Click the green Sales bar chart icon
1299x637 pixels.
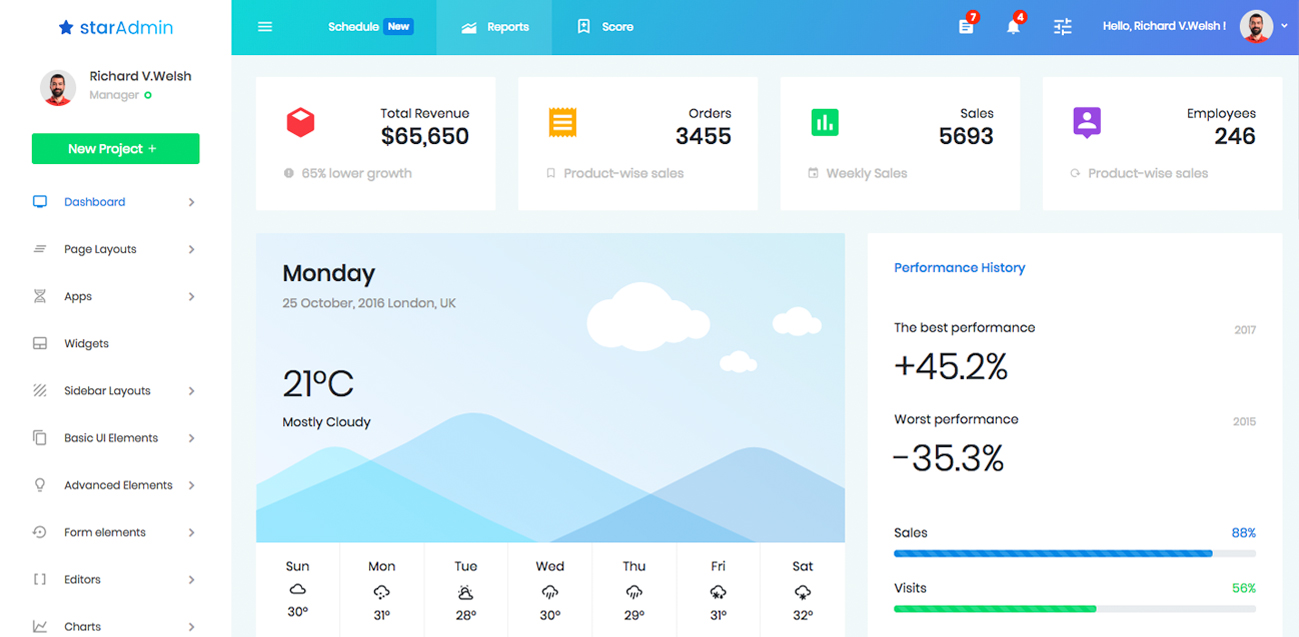pos(825,123)
